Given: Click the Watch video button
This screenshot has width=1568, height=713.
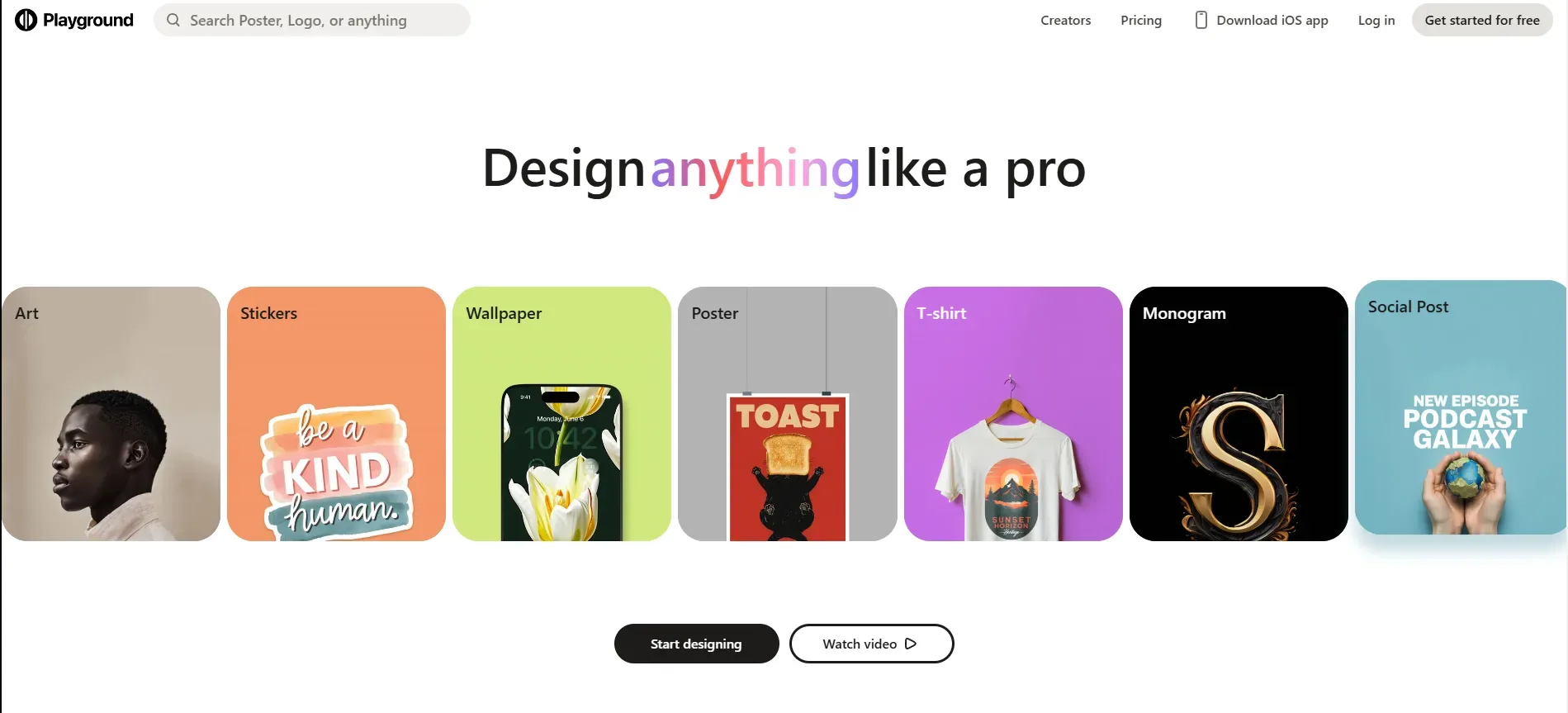Looking at the screenshot, I should point(871,644).
